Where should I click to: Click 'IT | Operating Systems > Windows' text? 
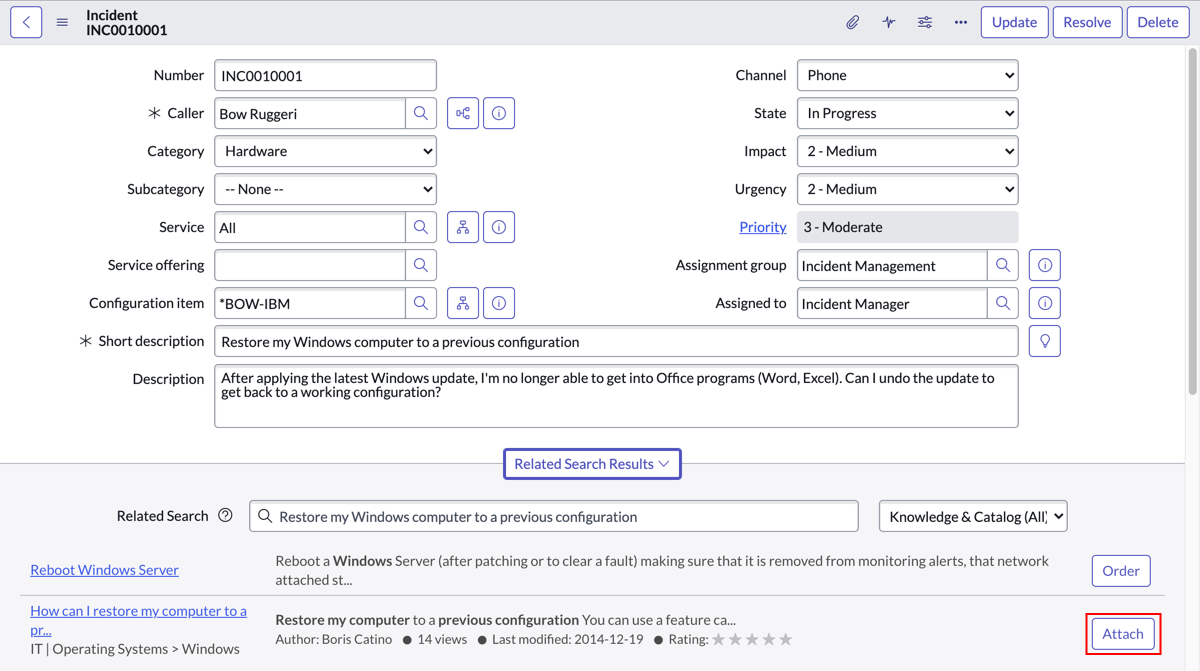(x=135, y=648)
